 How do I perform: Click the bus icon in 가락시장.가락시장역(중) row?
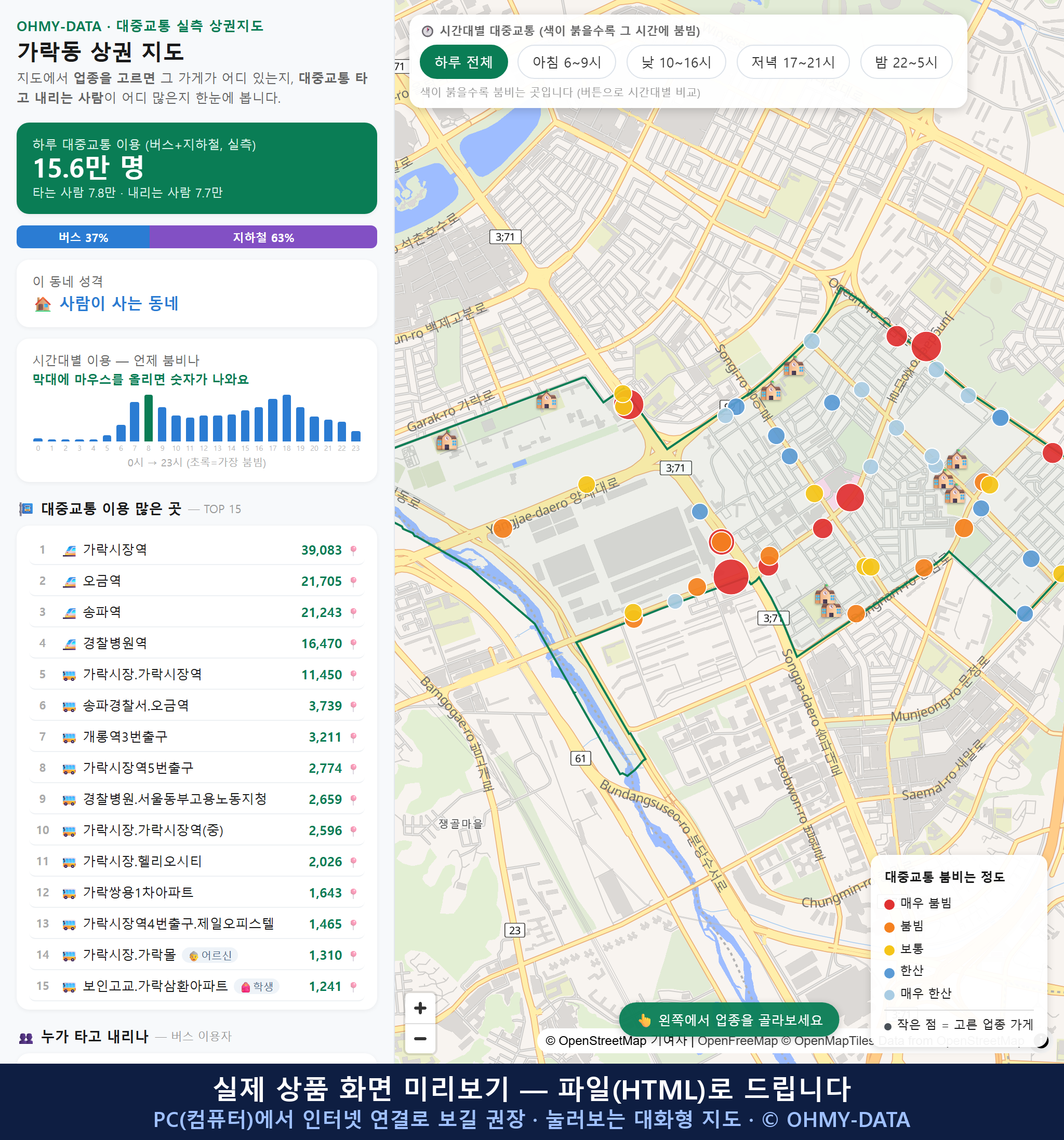[x=70, y=830]
